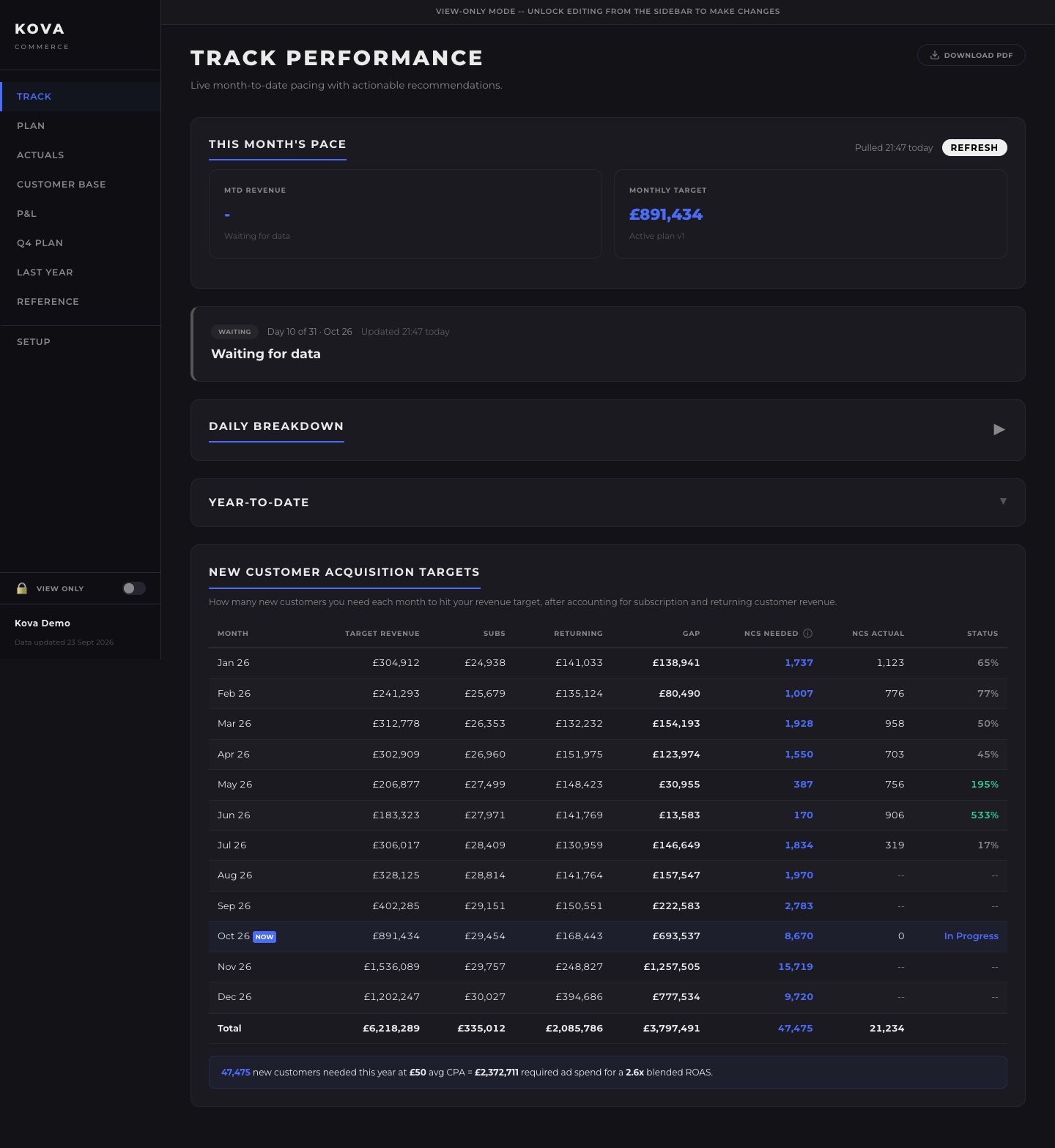The height and width of the screenshot is (1148, 1055).
Task: Click Aug 26 NCS needed 1,970
Action: [799, 875]
